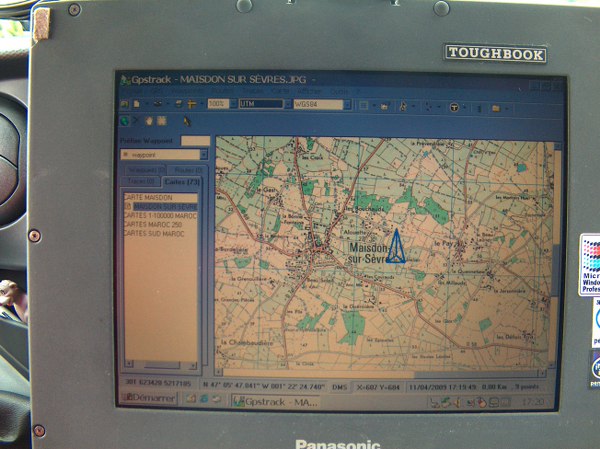Switch to the Waypoints tab
600x449 pixels.
point(142,170)
